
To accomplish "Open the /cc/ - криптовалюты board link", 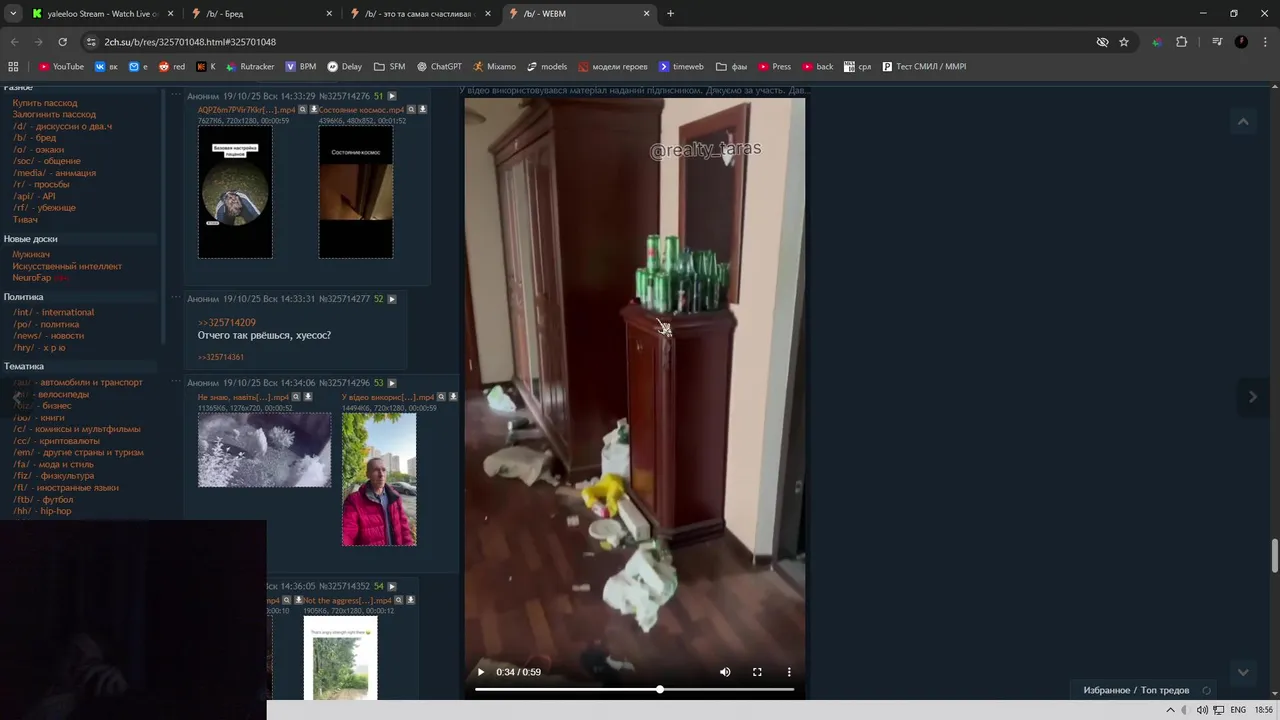I will click(57, 441).
